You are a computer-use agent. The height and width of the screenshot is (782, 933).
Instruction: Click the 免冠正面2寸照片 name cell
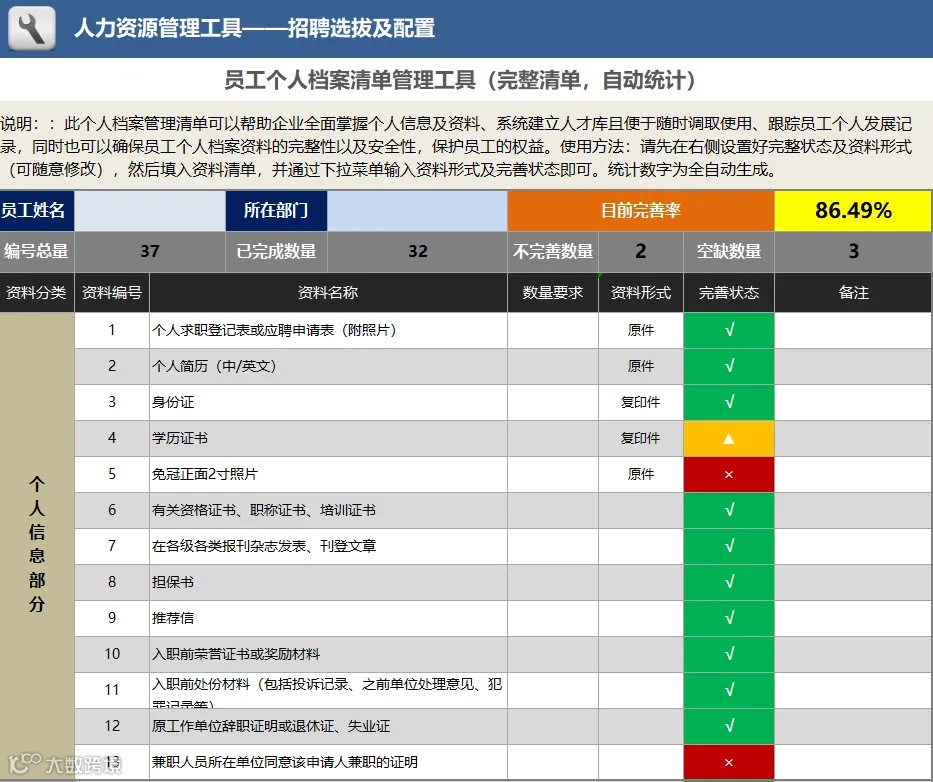(328, 474)
